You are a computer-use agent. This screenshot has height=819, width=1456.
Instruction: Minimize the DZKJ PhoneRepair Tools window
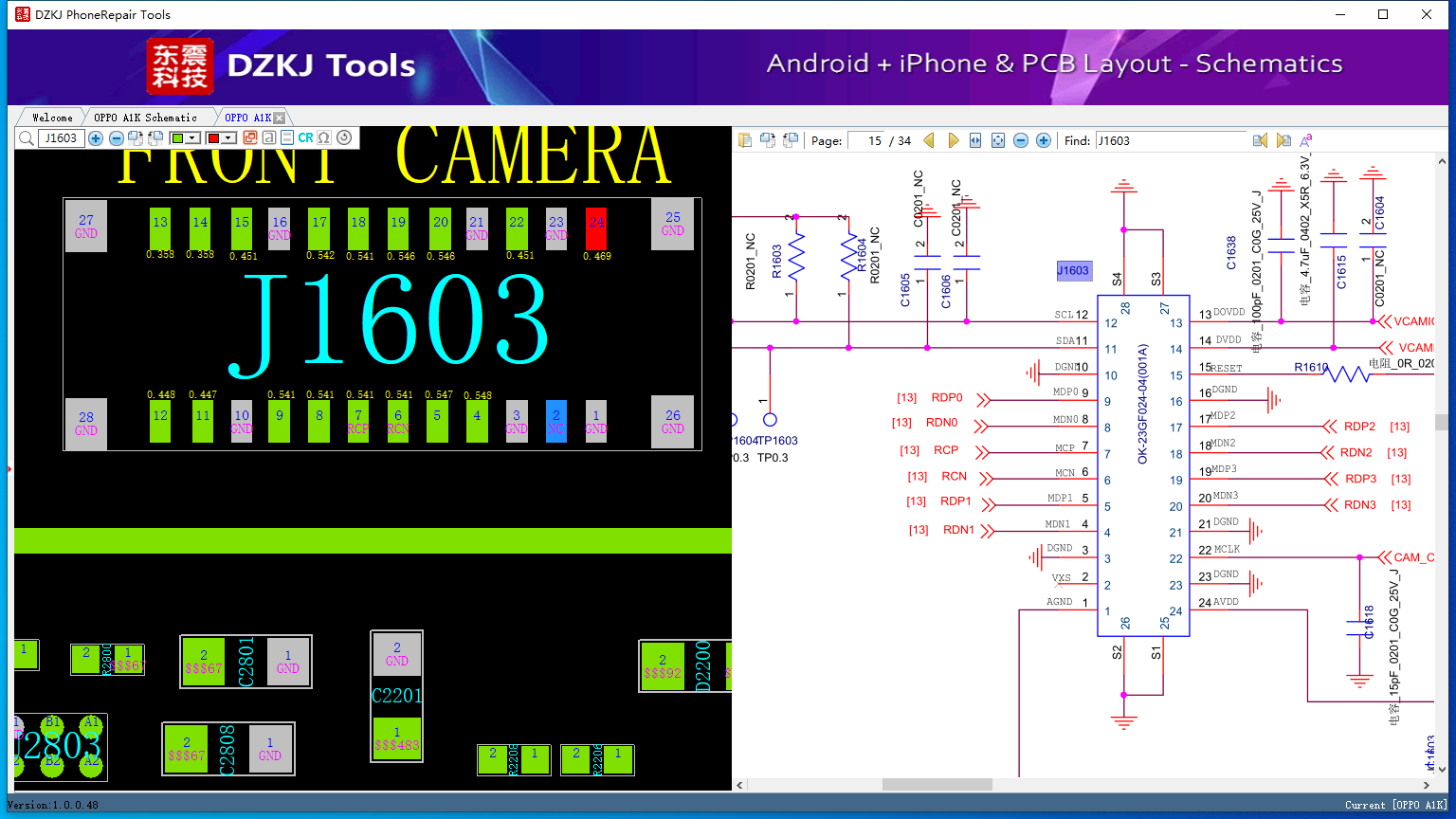[x=1340, y=14]
